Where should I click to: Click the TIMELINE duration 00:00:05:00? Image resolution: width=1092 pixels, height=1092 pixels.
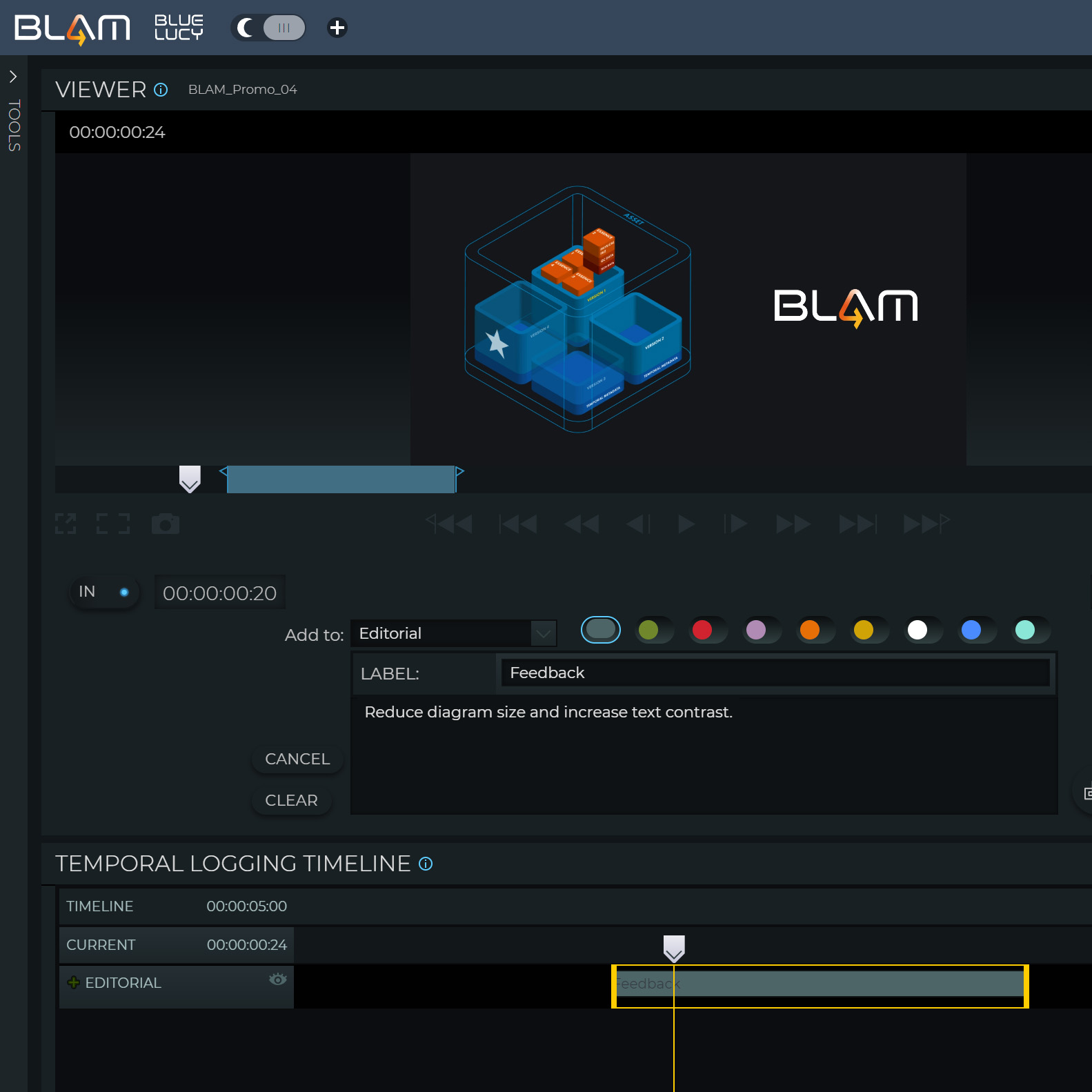click(x=247, y=906)
